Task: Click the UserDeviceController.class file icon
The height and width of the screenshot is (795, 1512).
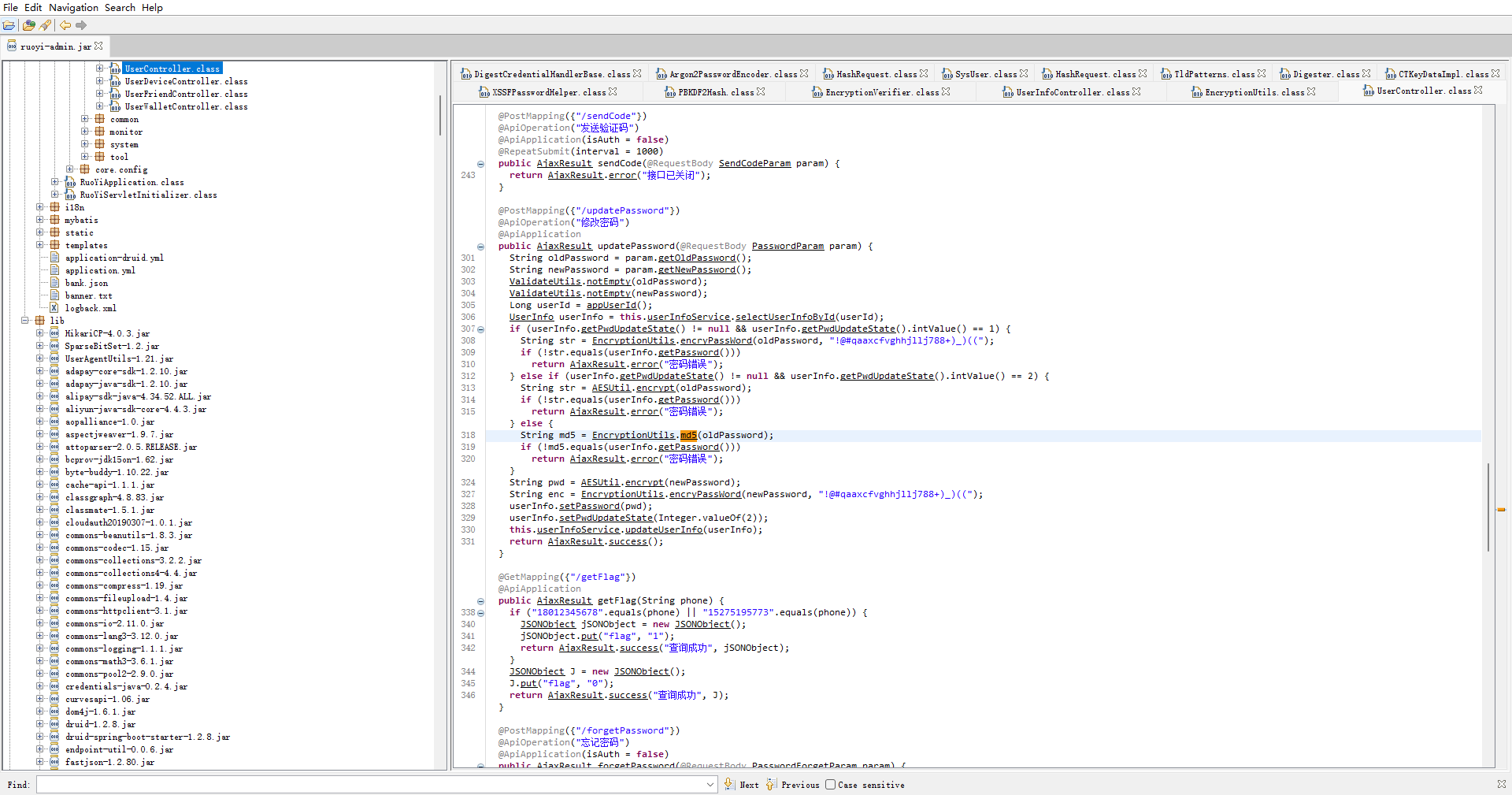Action: point(116,81)
